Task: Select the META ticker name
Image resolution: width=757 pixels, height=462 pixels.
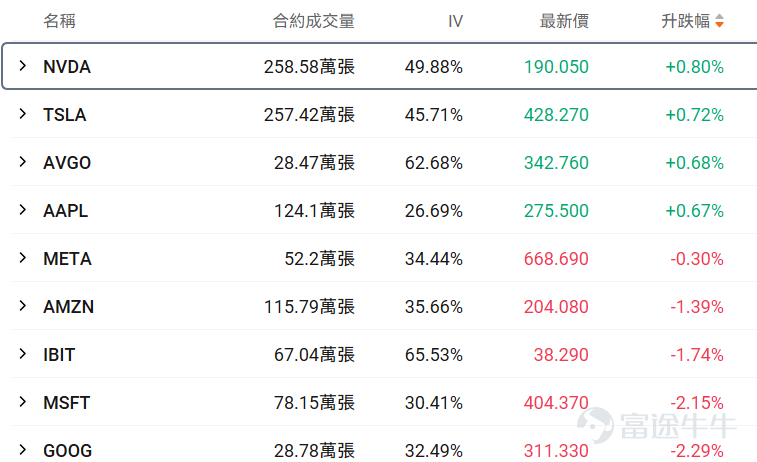Action: [68, 259]
